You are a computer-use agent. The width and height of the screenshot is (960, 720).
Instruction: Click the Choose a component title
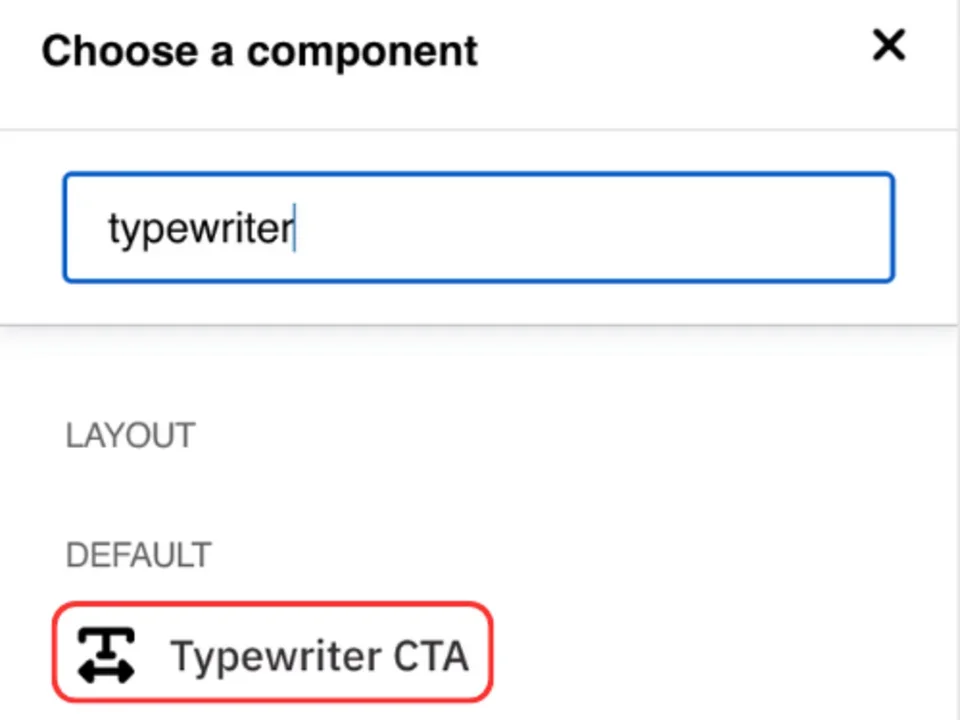click(259, 50)
